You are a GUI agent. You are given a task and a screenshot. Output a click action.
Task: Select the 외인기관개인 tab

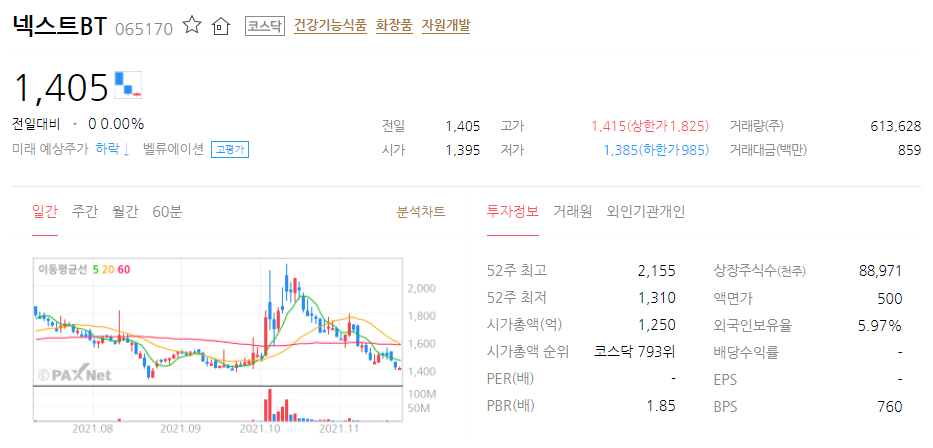pos(646,212)
